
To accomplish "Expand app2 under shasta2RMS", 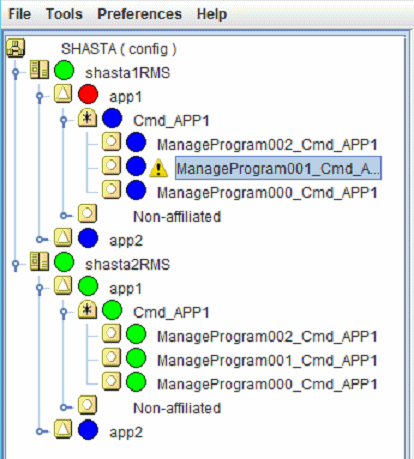I will (41, 431).
